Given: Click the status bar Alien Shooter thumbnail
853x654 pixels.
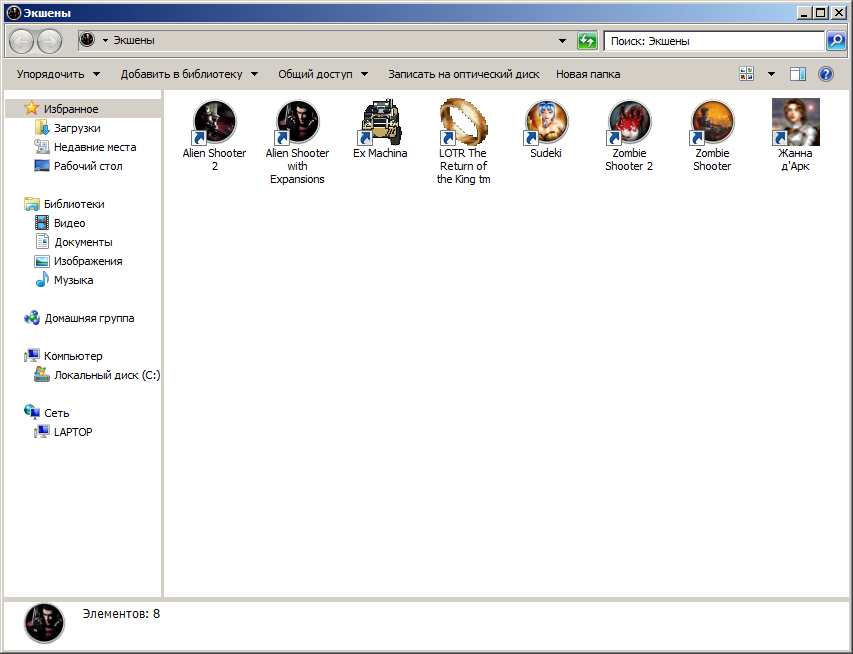Looking at the screenshot, I should tap(44, 624).
